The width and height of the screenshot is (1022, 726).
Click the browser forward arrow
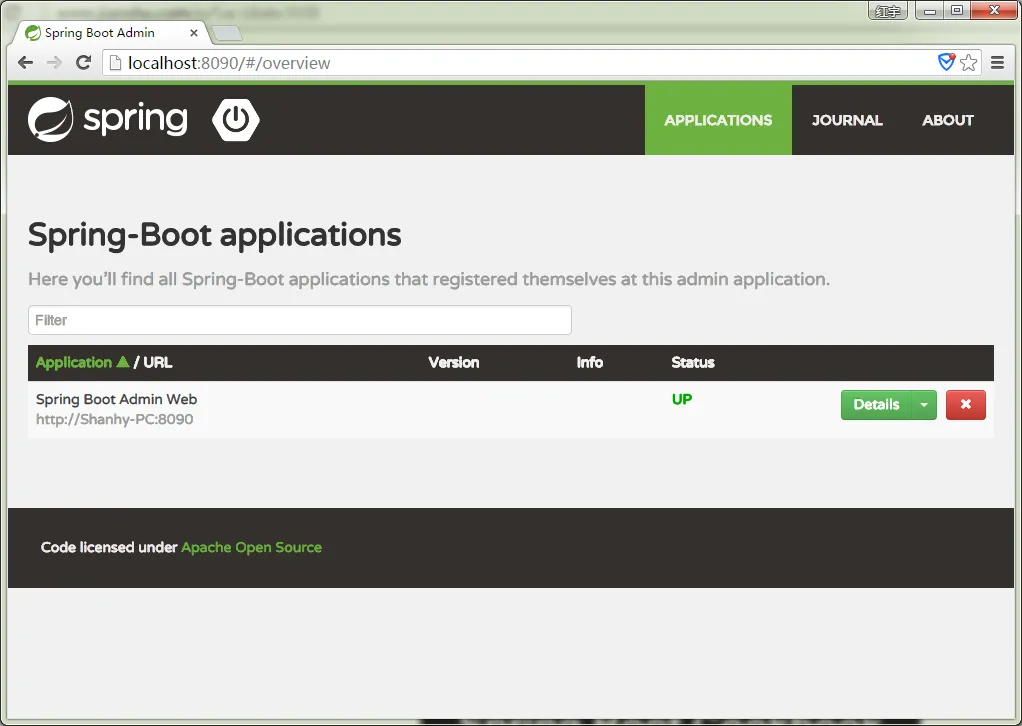coord(54,63)
